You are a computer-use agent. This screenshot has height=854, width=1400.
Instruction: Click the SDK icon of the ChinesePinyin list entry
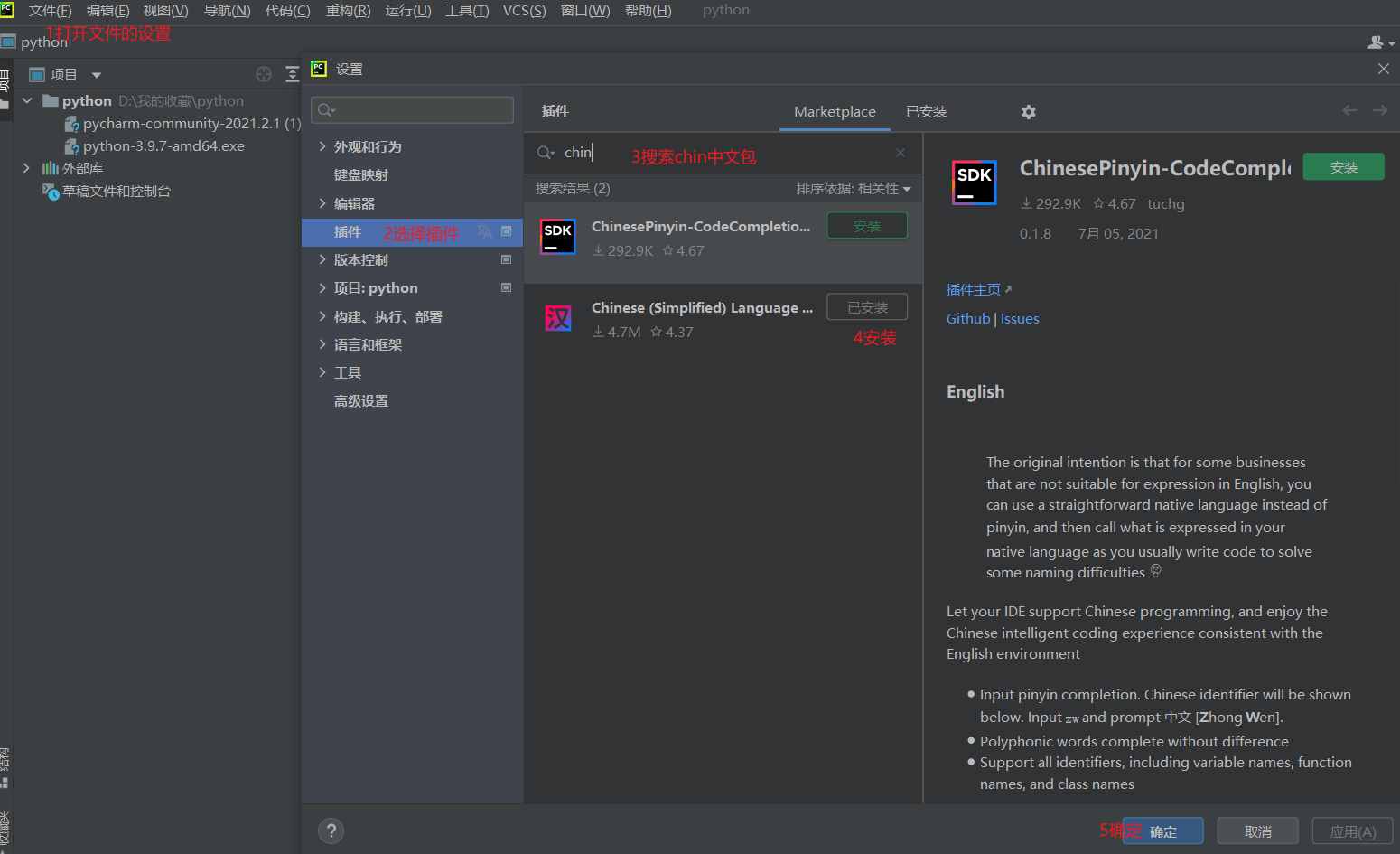point(558,237)
